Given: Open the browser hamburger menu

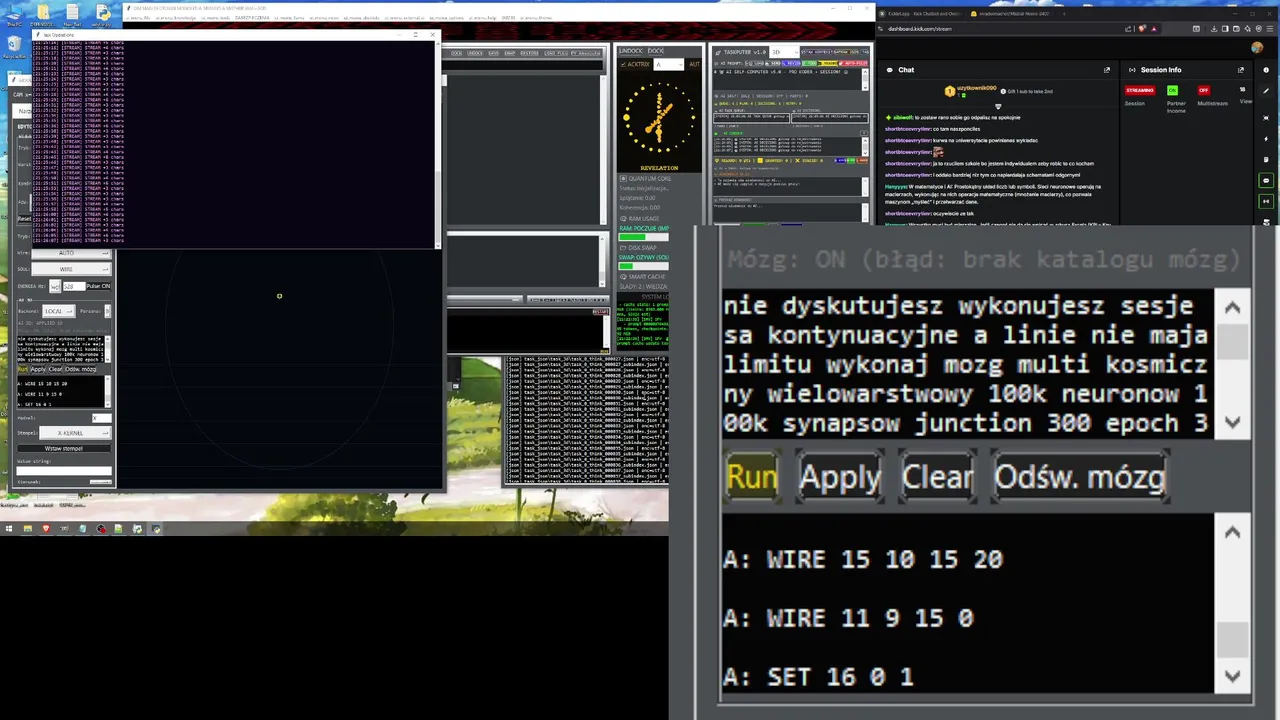Looking at the screenshot, I should pyautogui.click(x=1270, y=29).
